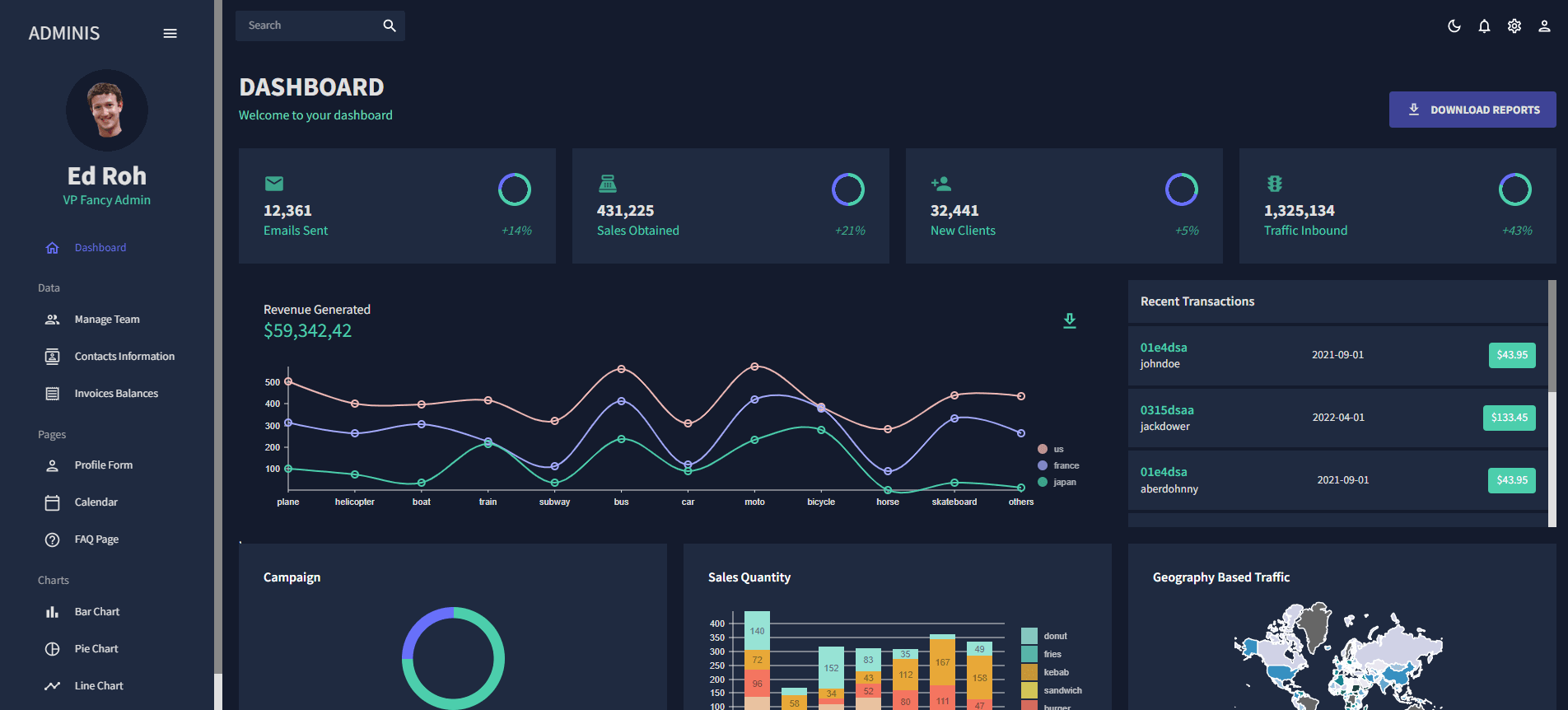Click the Bar Chart icon in sidebar

coord(53,612)
